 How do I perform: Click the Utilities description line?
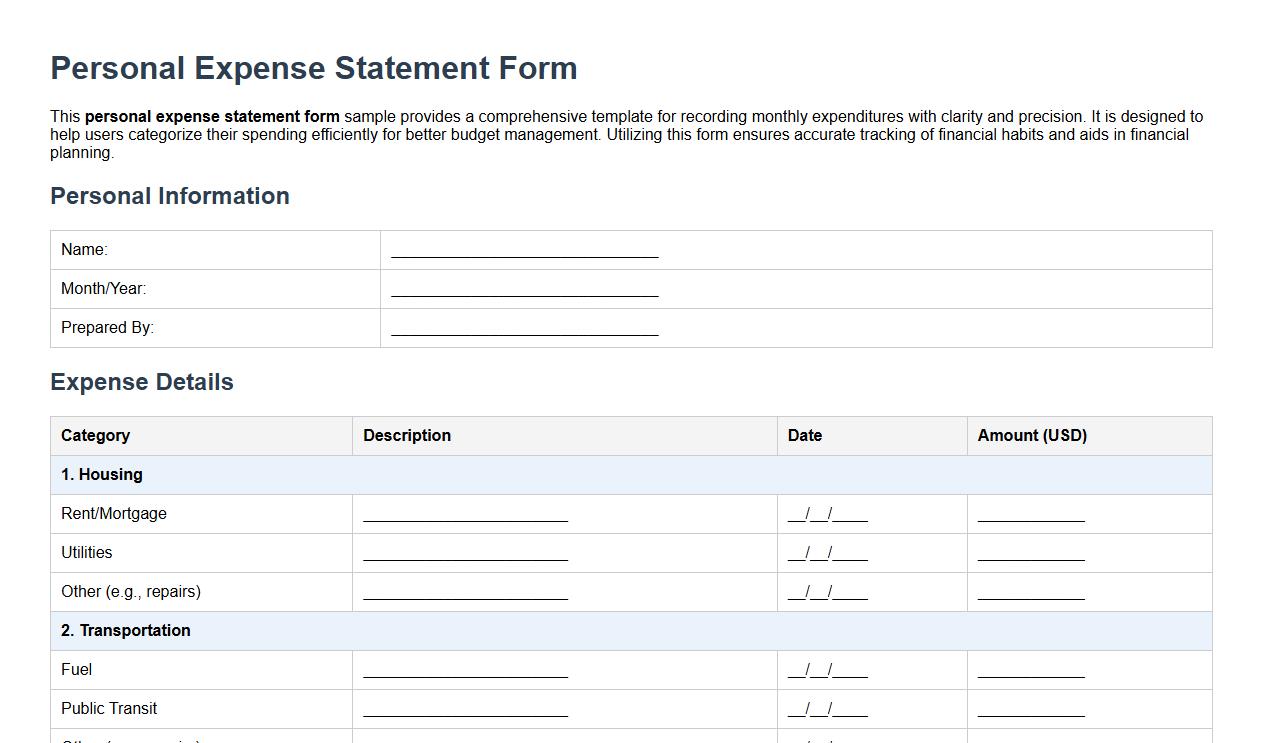pyautogui.click(x=465, y=555)
